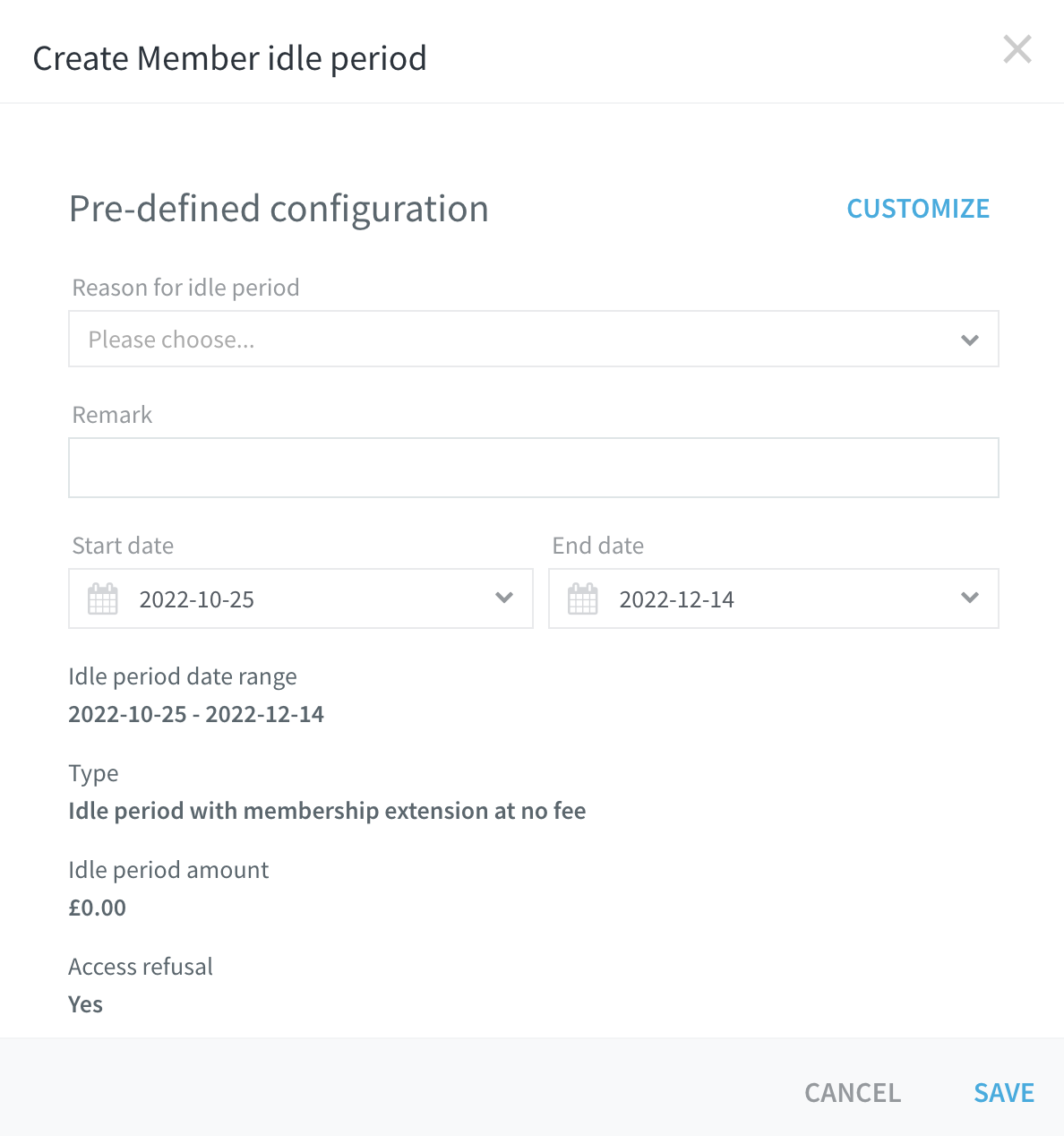Click the Start date calendar icon
Viewport: 1064px width, 1136px height.
(x=103, y=598)
